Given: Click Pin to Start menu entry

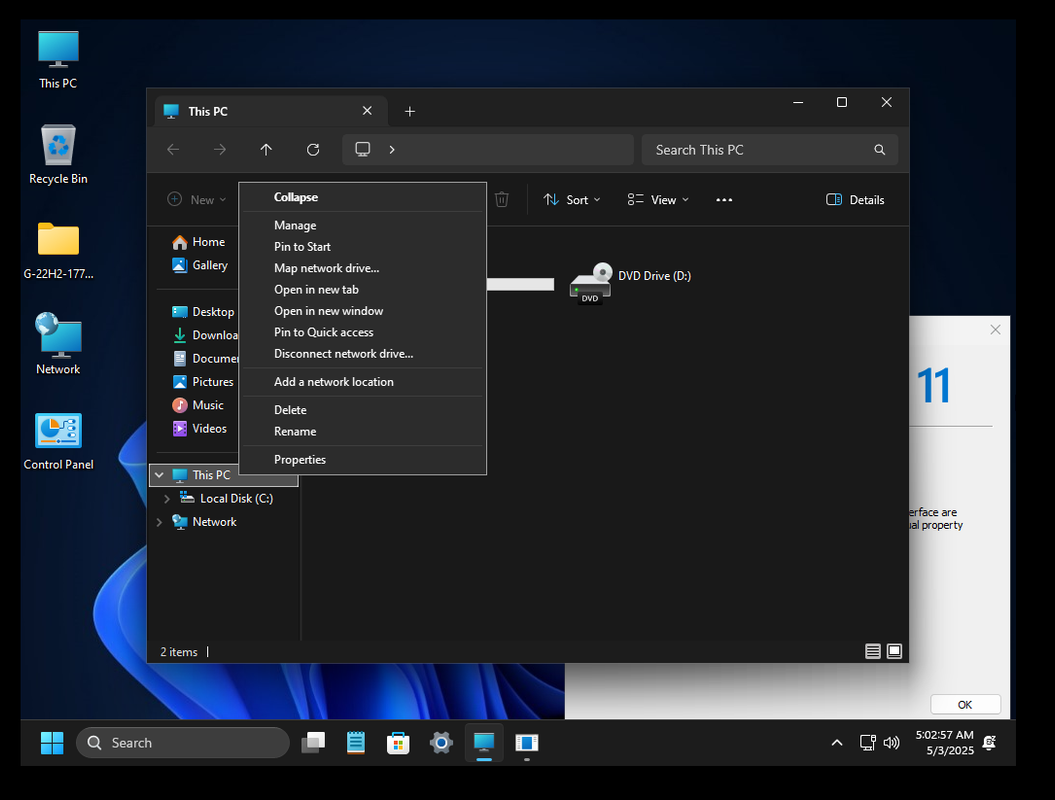Looking at the screenshot, I should click(363, 247).
